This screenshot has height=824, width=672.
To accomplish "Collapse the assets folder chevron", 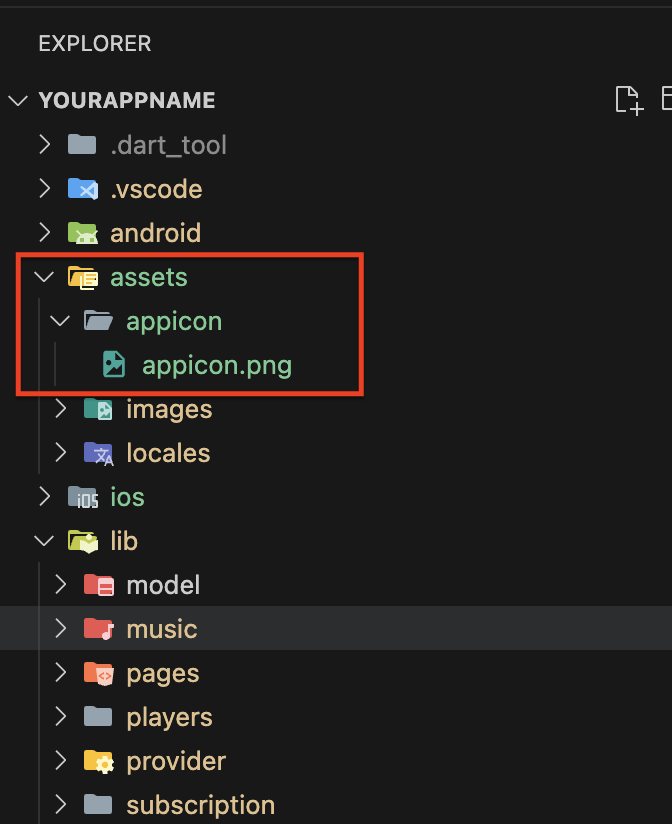I will coord(44,277).
